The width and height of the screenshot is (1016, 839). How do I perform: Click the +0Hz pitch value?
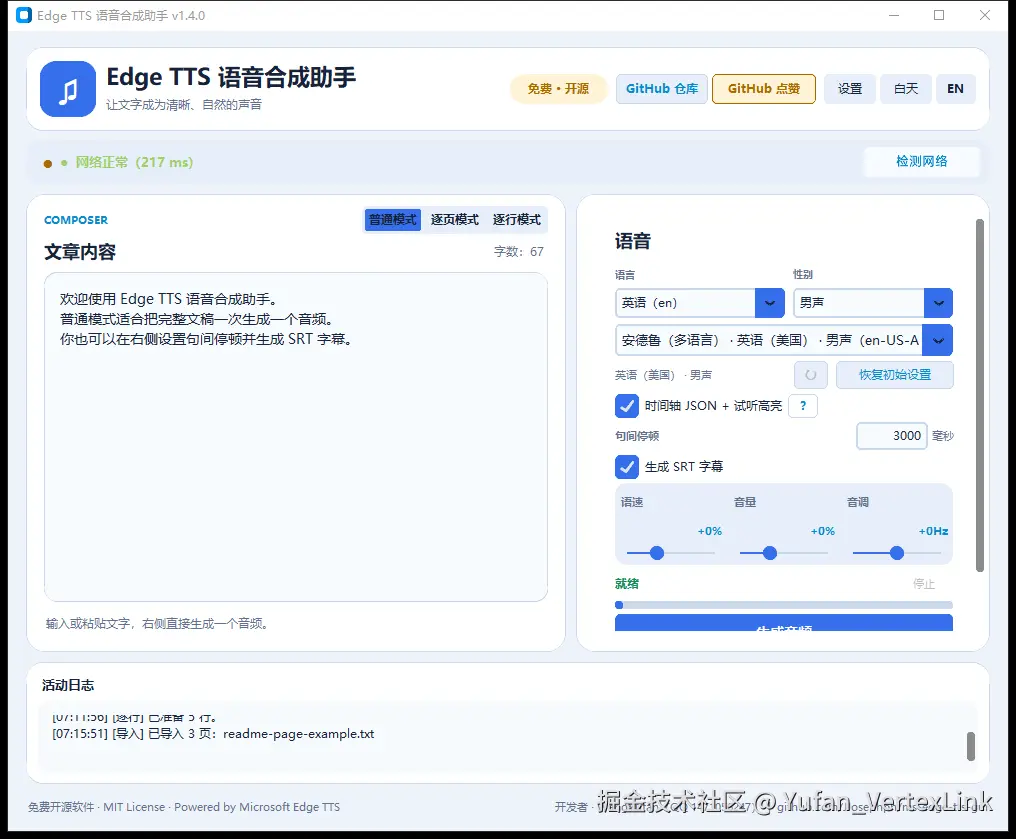933,531
